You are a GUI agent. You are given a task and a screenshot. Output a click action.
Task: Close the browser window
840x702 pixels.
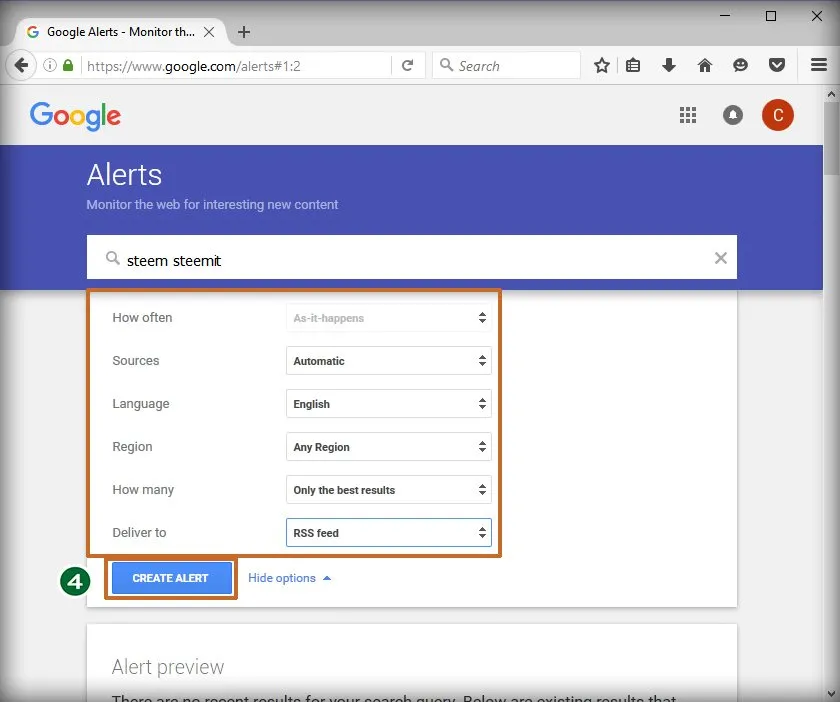point(817,16)
